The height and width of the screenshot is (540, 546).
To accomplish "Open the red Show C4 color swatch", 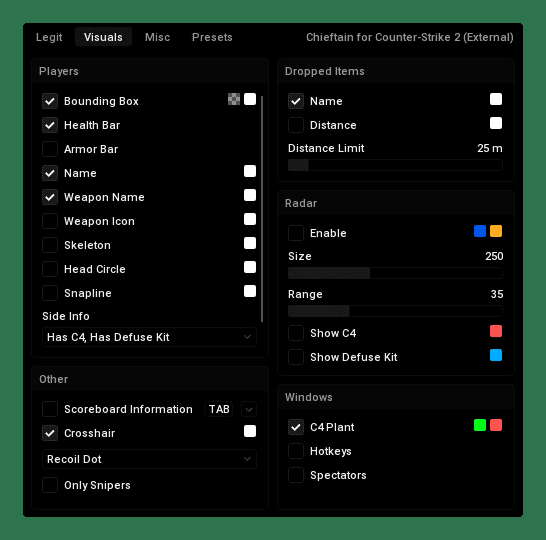I will click(x=496, y=331).
